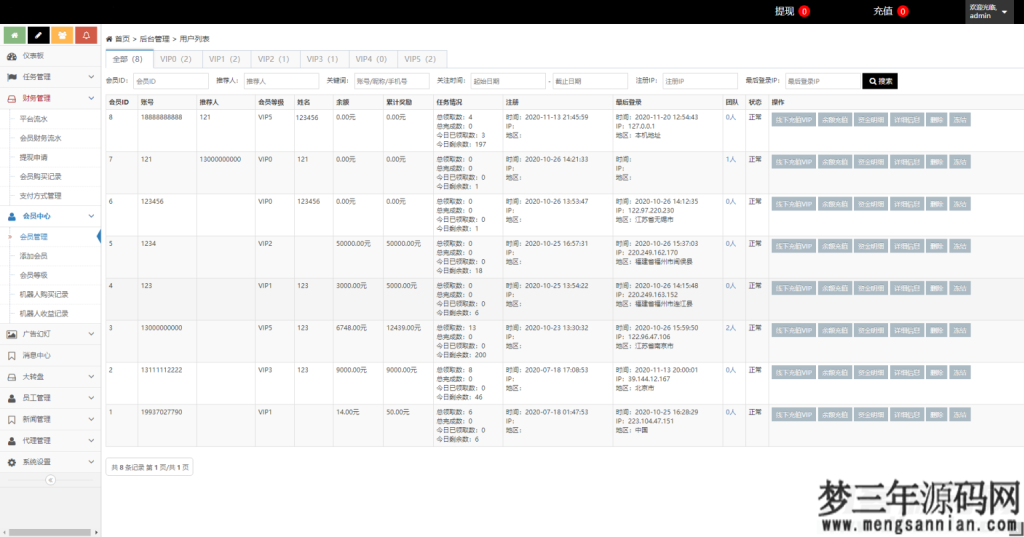Click 详细信息 for account 19937027790

[906, 415]
